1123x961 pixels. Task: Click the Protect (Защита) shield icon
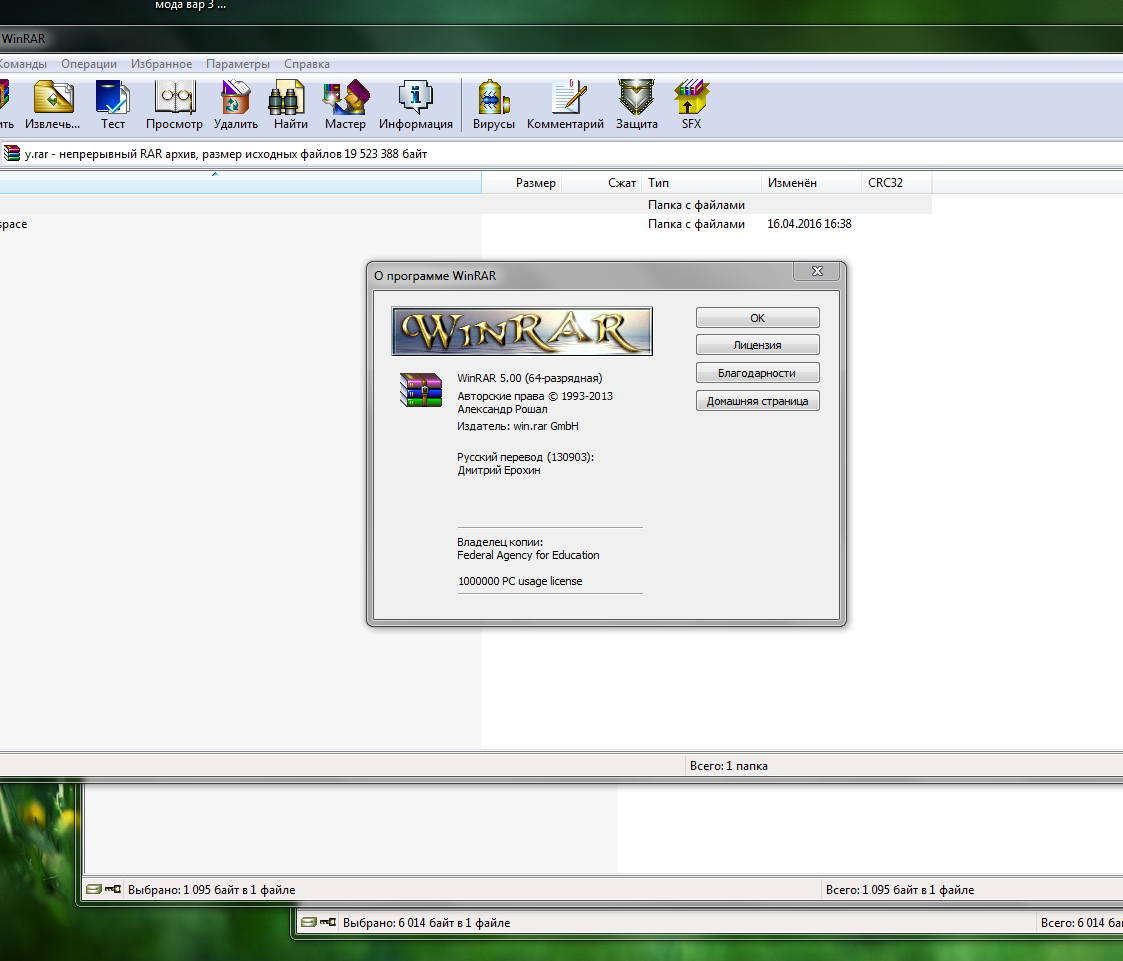tap(636, 100)
